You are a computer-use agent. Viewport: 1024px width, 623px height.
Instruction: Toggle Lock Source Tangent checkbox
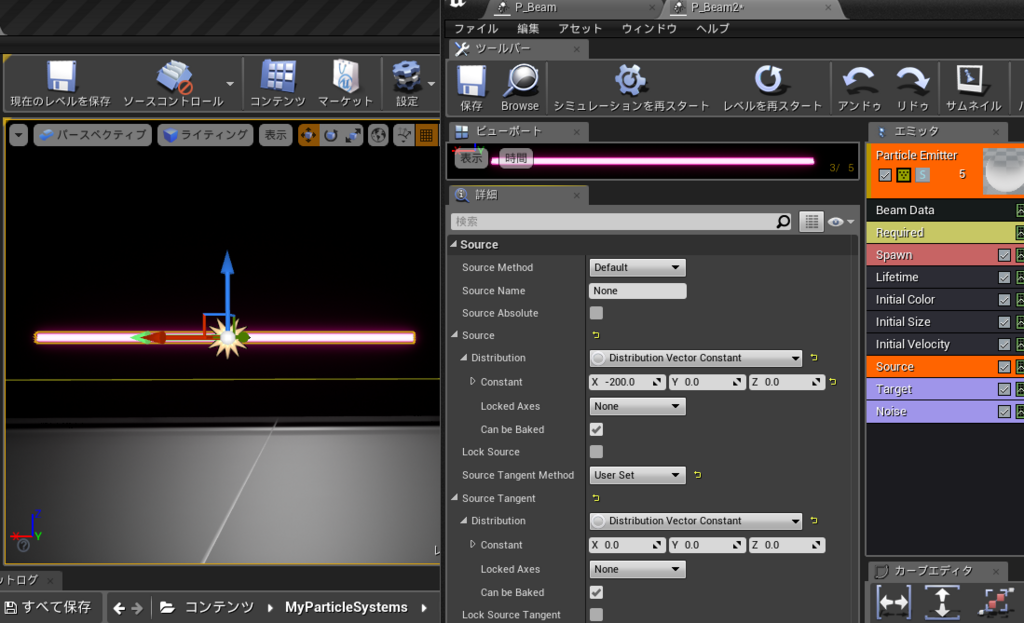click(596, 615)
